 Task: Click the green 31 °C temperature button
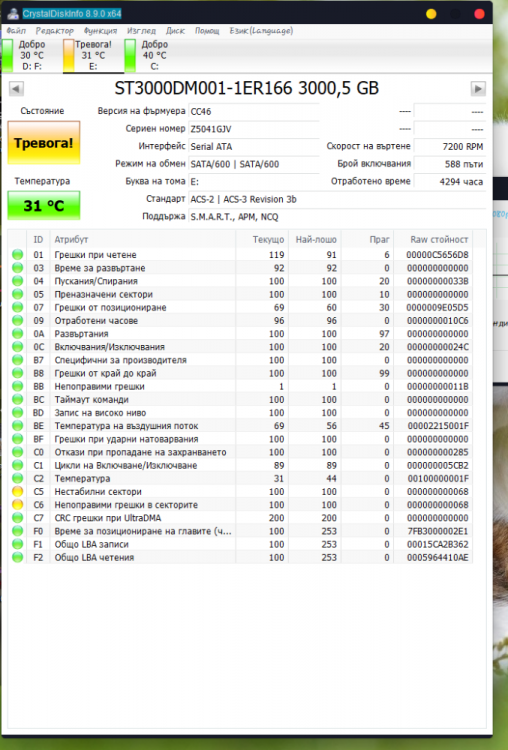tap(44, 206)
